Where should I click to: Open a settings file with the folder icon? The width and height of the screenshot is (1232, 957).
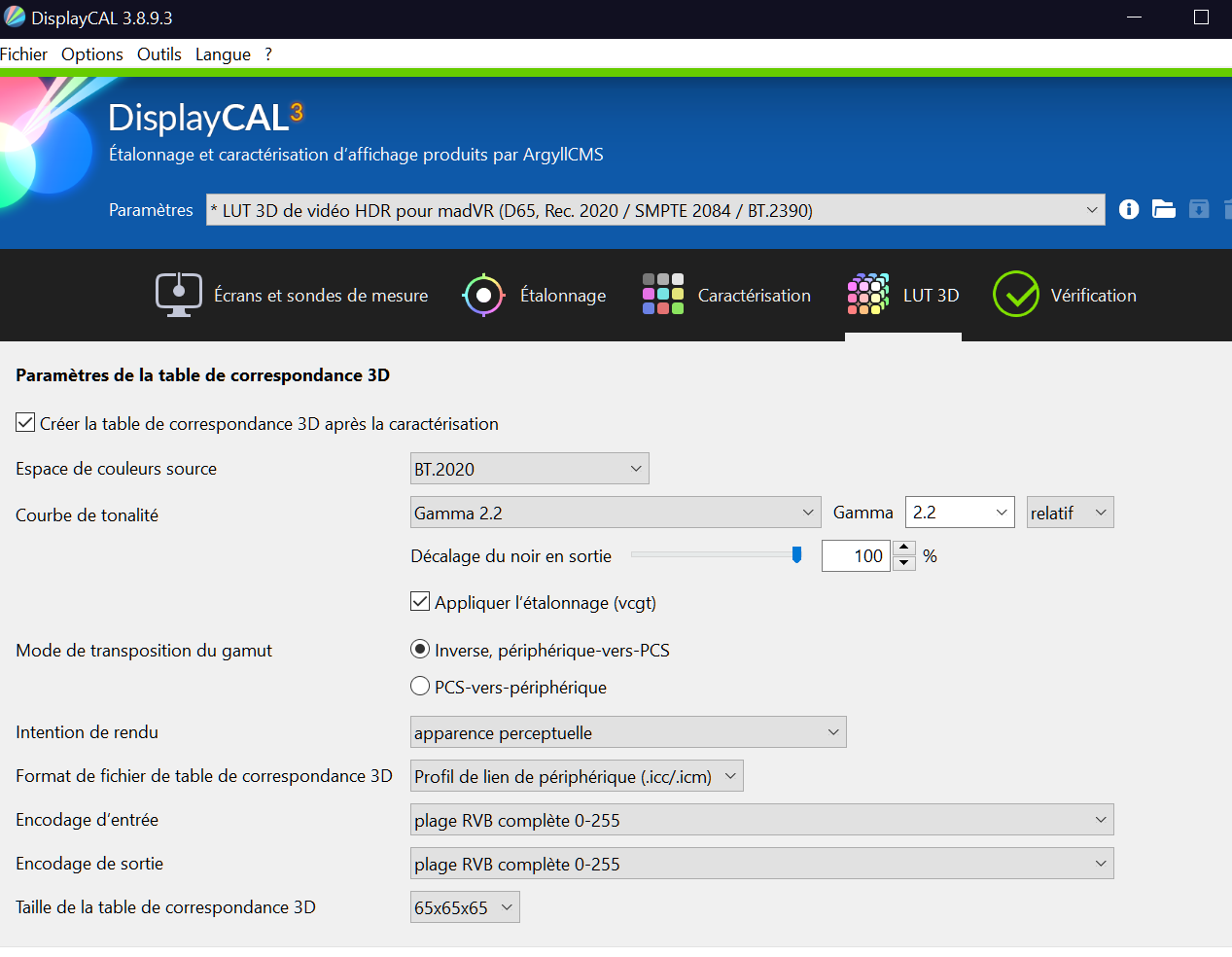pyautogui.click(x=1164, y=209)
